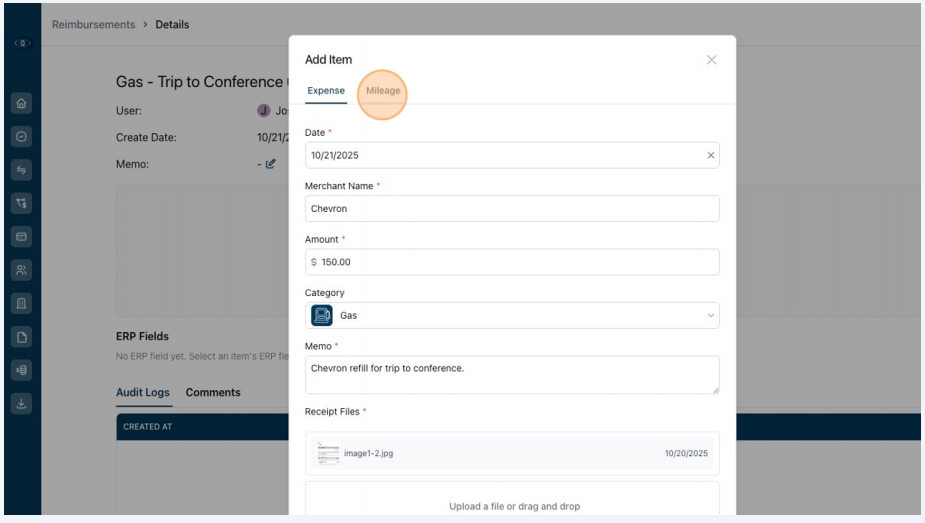The width and height of the screenshot is (925, 523).
Task: Open the image1-2.jpg receipt thumbnail
Action: [x=328, y=453]
